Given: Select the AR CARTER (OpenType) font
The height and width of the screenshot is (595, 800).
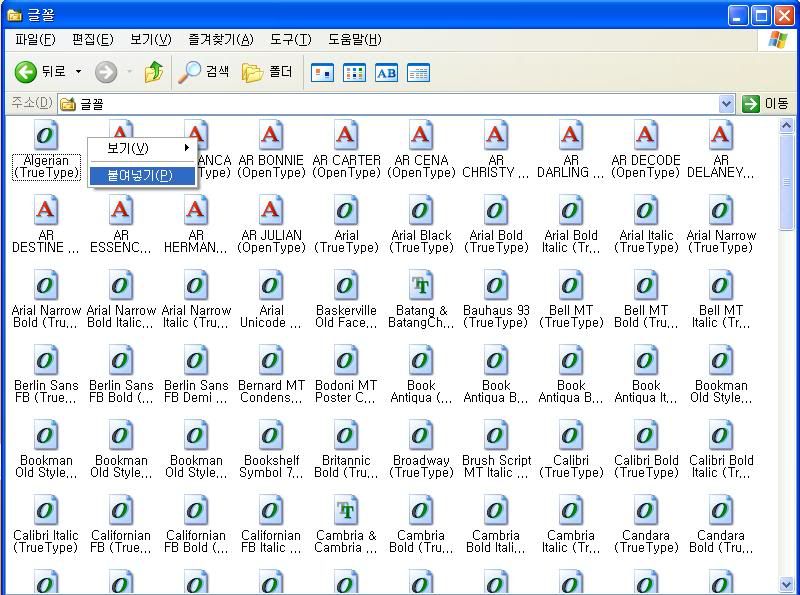Looking at the screenshot, I should pos(346,150).
